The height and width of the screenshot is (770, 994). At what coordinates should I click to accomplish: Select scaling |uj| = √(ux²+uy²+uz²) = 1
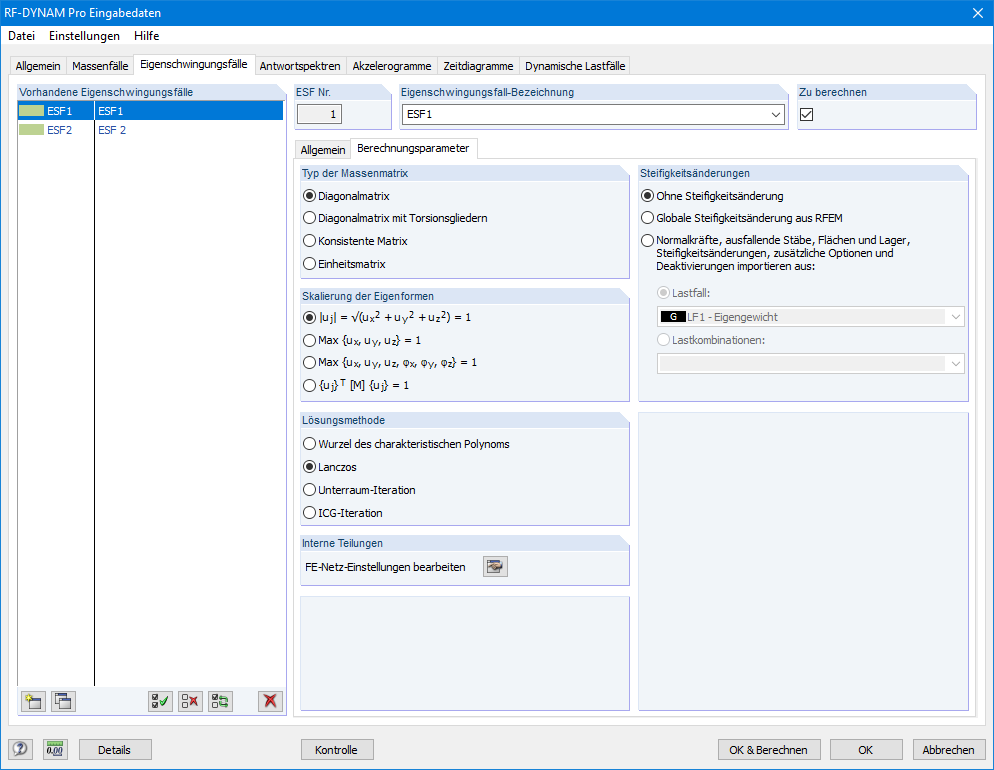pyautogui.click(x=309, y=317)
